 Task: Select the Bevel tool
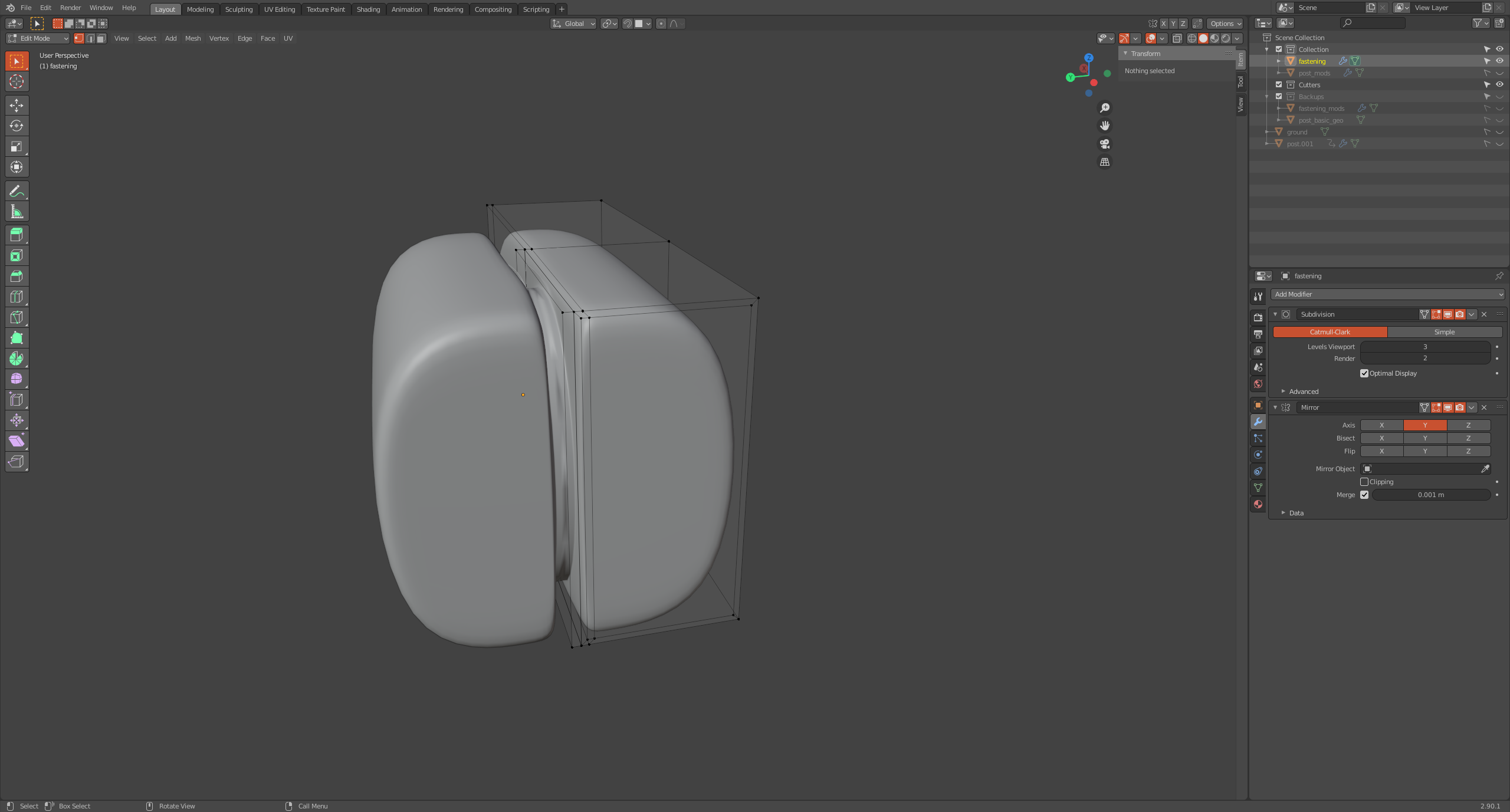point(17,276)
